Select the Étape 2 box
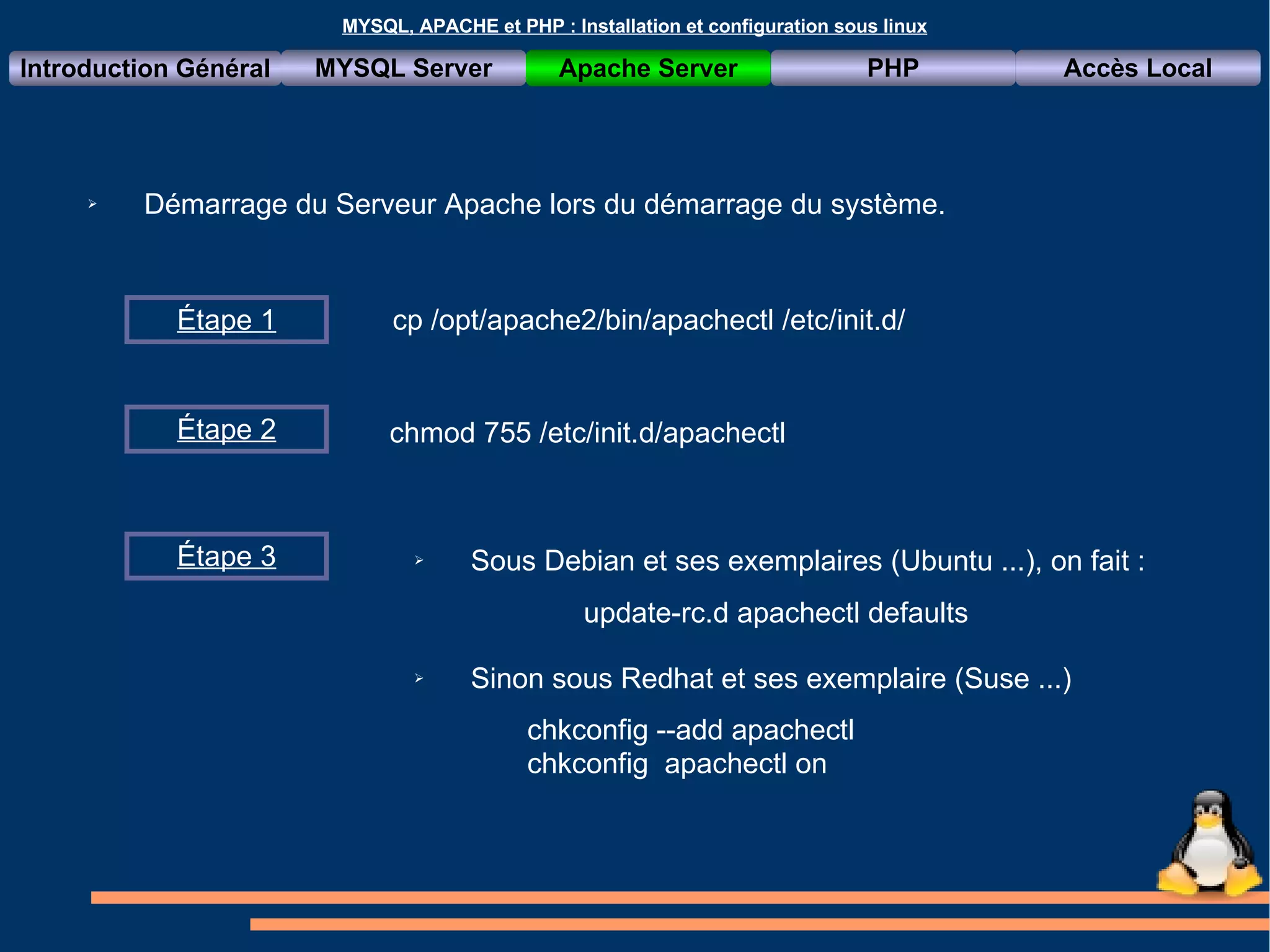This screenshot has width=1270, height=952. click(226, 429)
